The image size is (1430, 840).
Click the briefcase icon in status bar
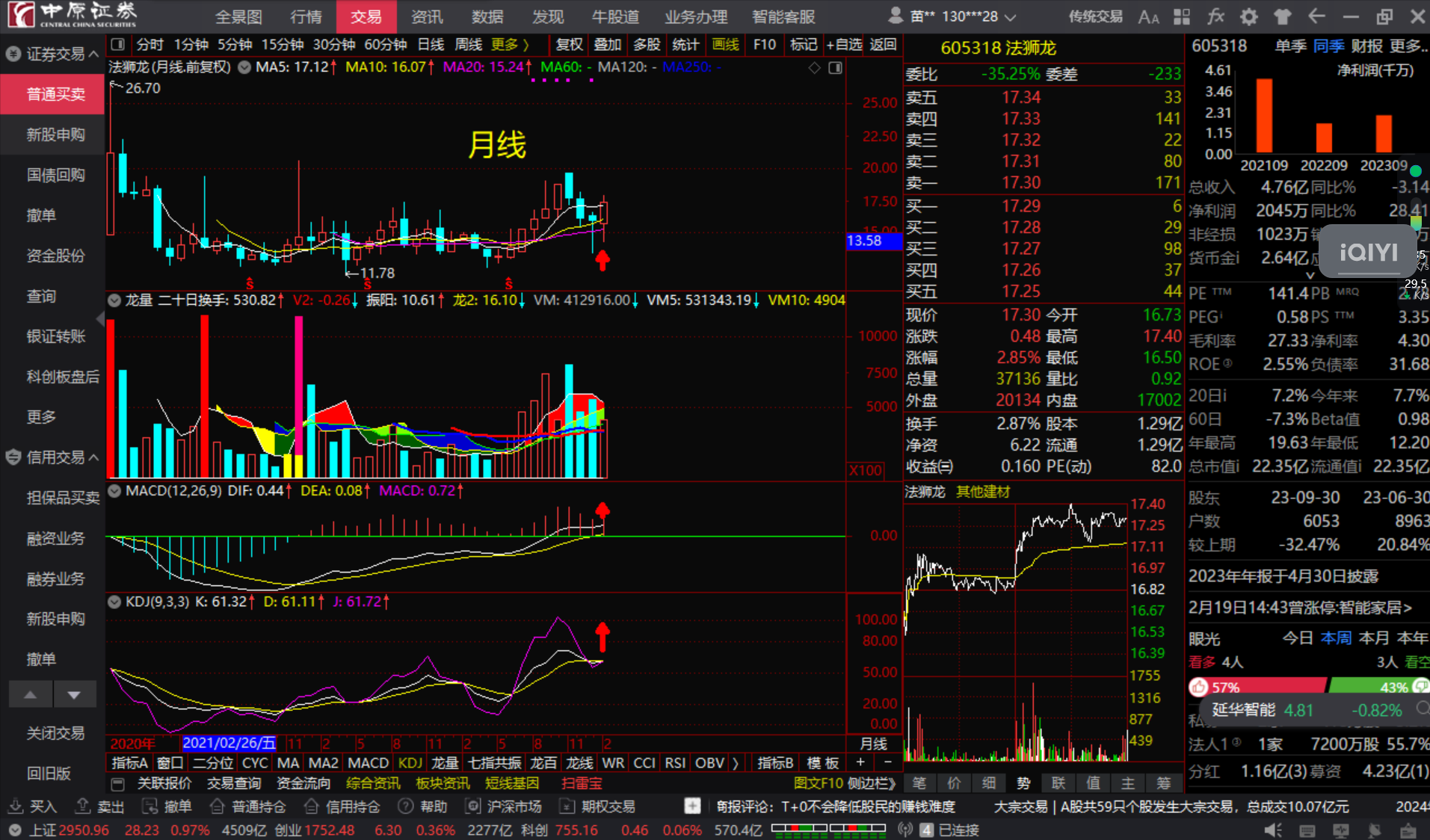point(1408,830)
